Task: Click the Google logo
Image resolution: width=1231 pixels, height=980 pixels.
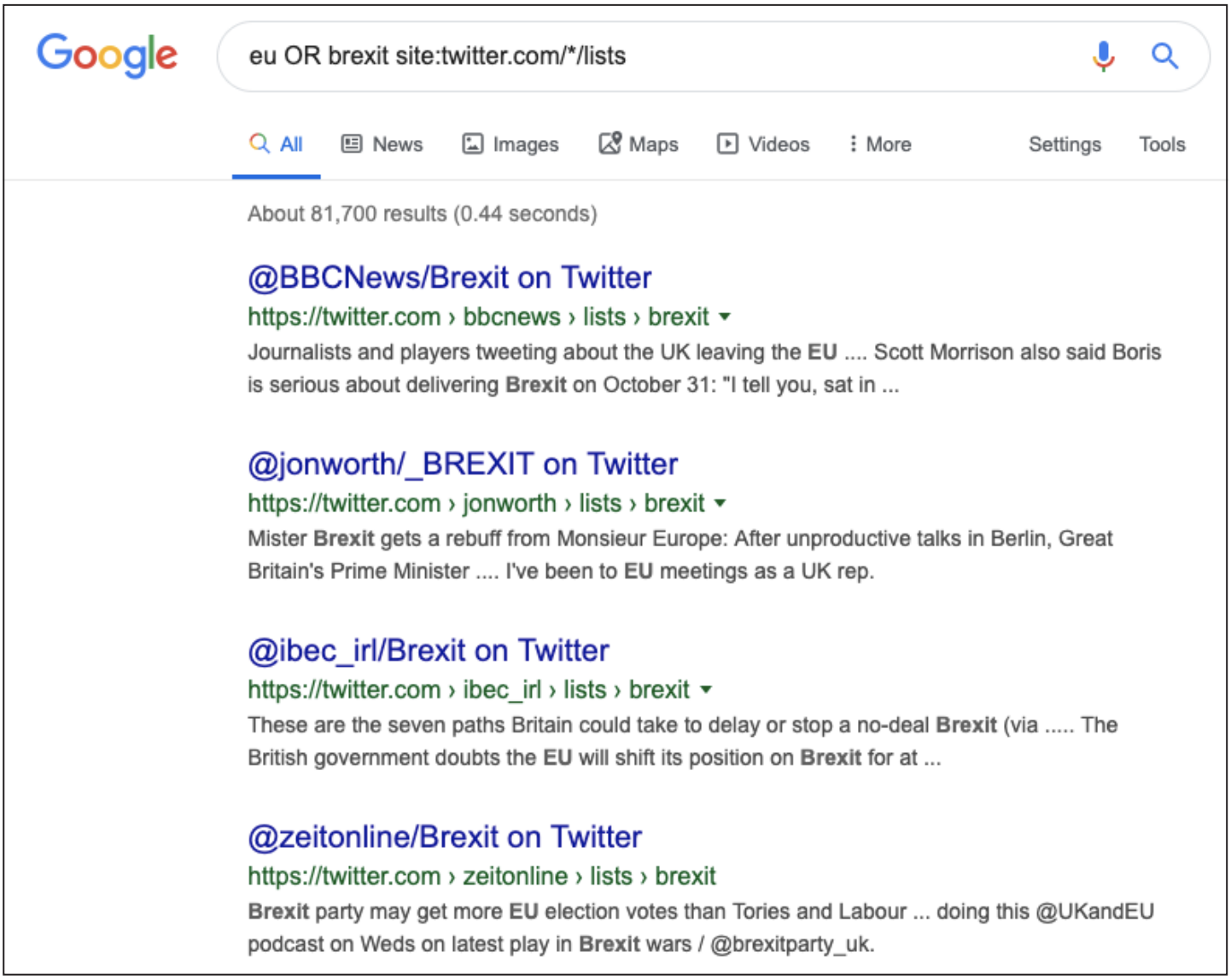Action: click(107, 55)
